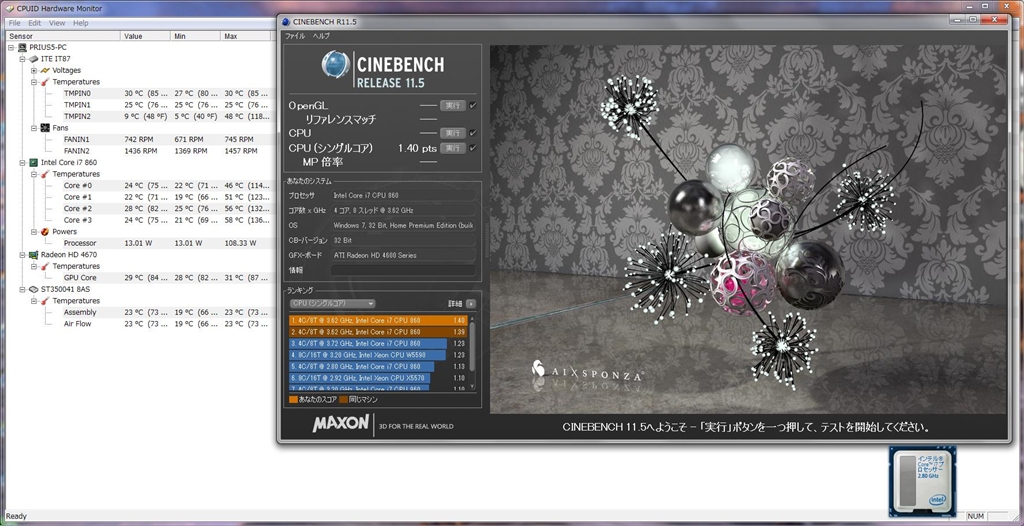The height and width of the screenshot is (526, 1024).
Task: Click the Fans node fan icon
Action: coord(44,128)
